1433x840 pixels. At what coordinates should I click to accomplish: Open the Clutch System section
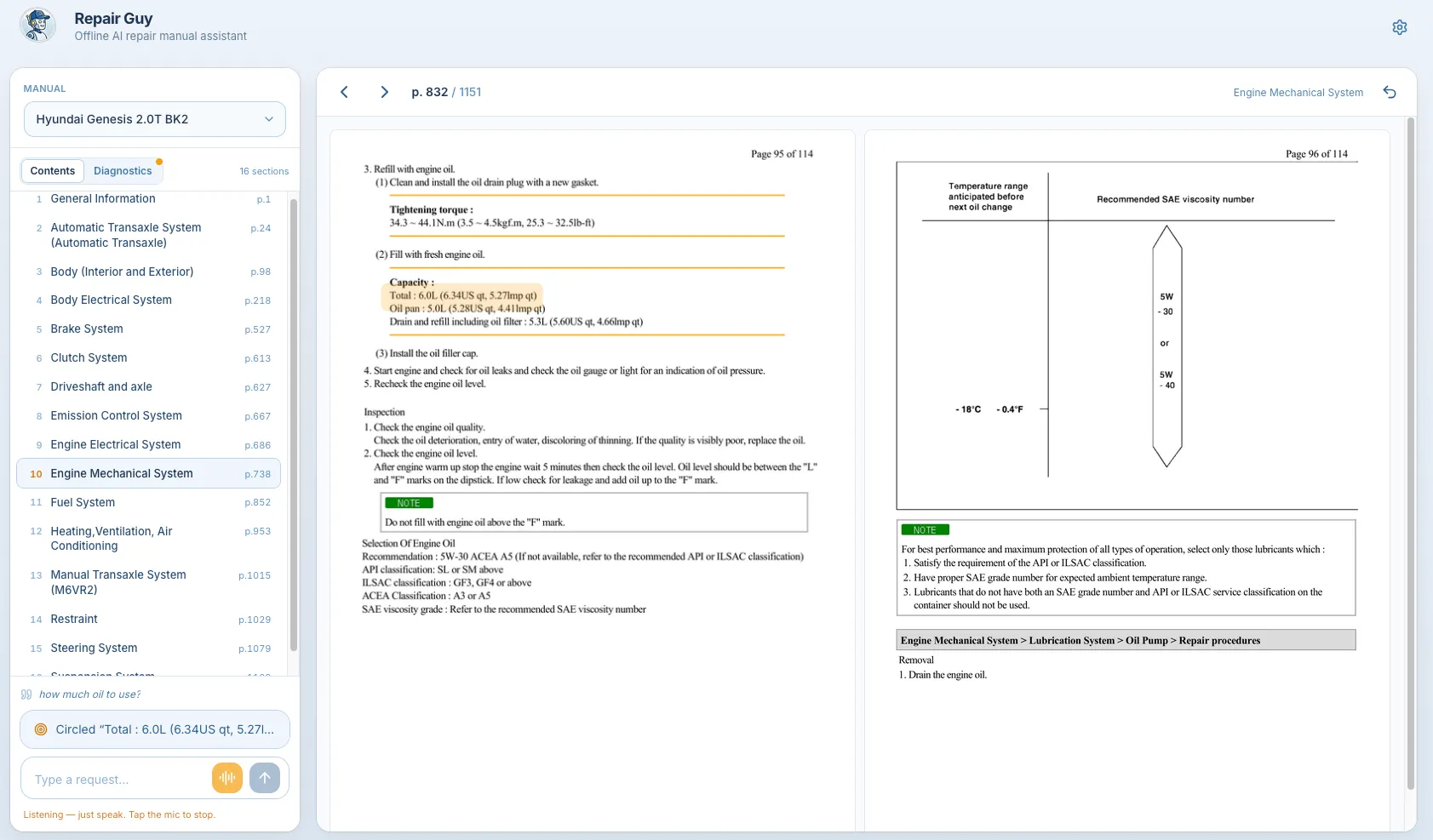pyautogui.click(x=149, y=357)
